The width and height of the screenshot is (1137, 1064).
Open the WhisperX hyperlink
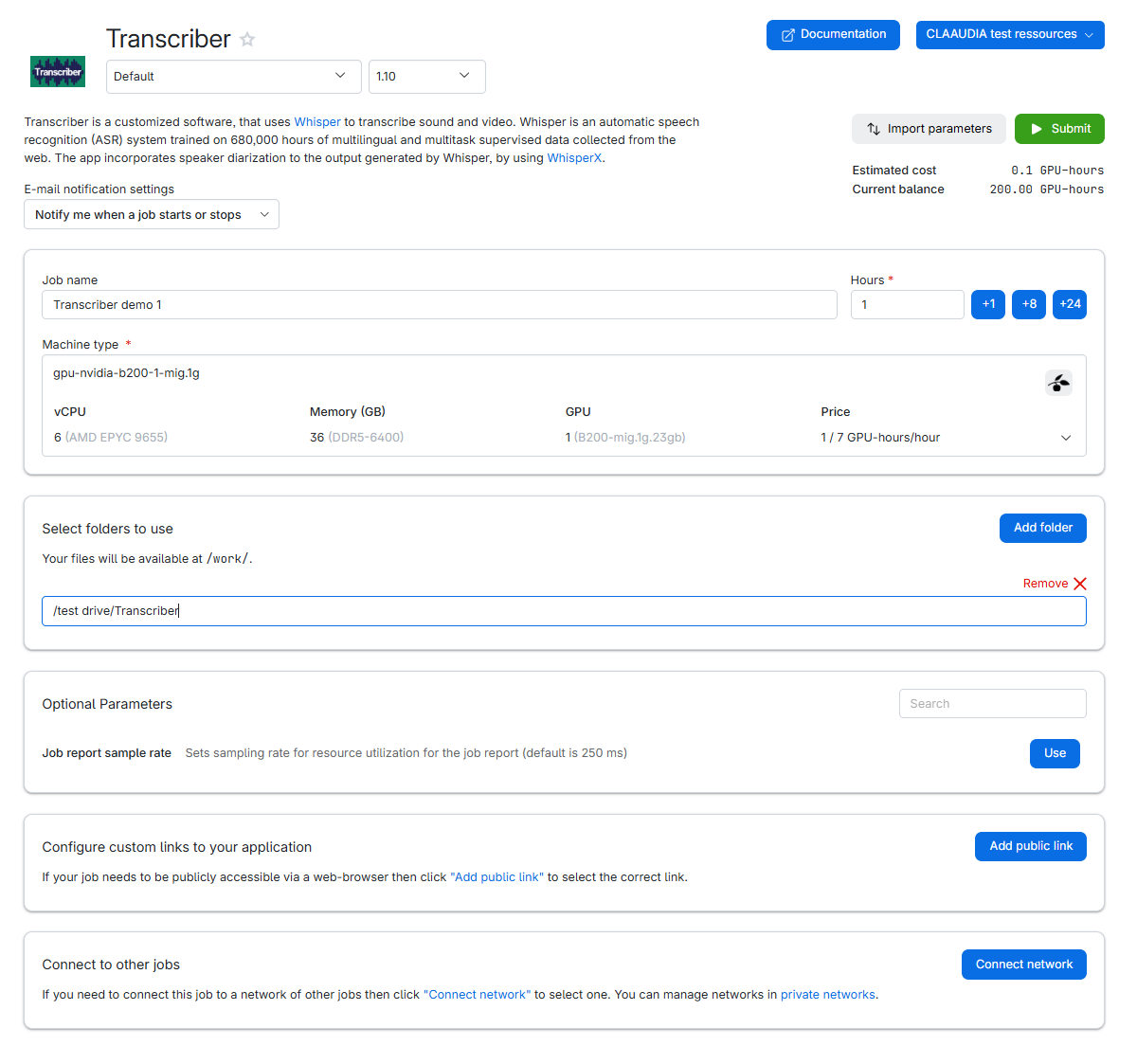tap(574, 158)
